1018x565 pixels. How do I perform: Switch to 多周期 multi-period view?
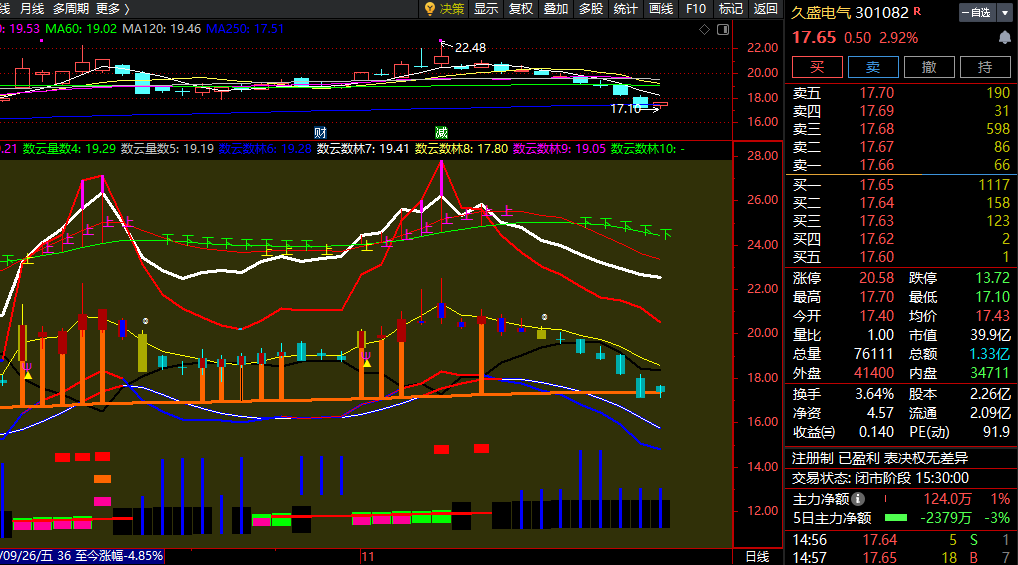click(x=71, y=8)
